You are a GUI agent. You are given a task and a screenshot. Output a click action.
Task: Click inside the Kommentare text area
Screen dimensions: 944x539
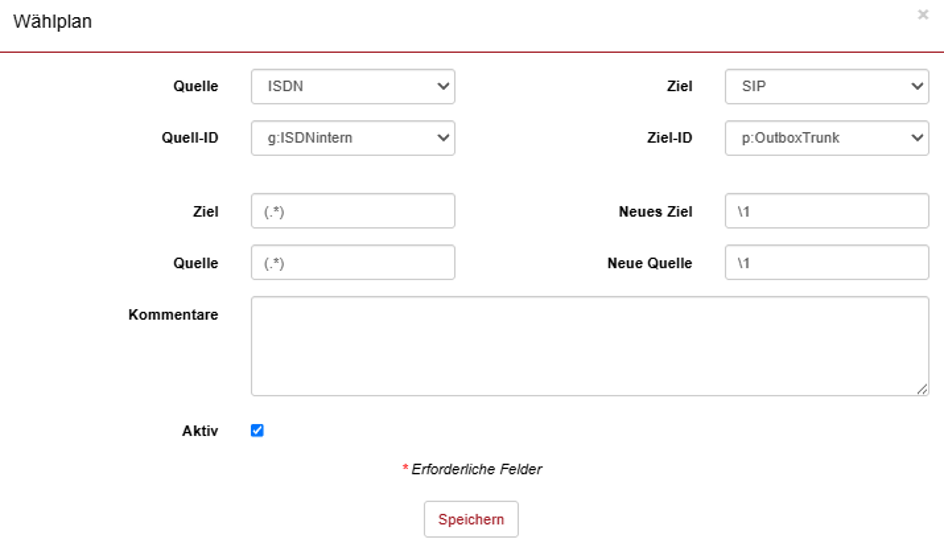pyautogui.click(x=590, y=346)
